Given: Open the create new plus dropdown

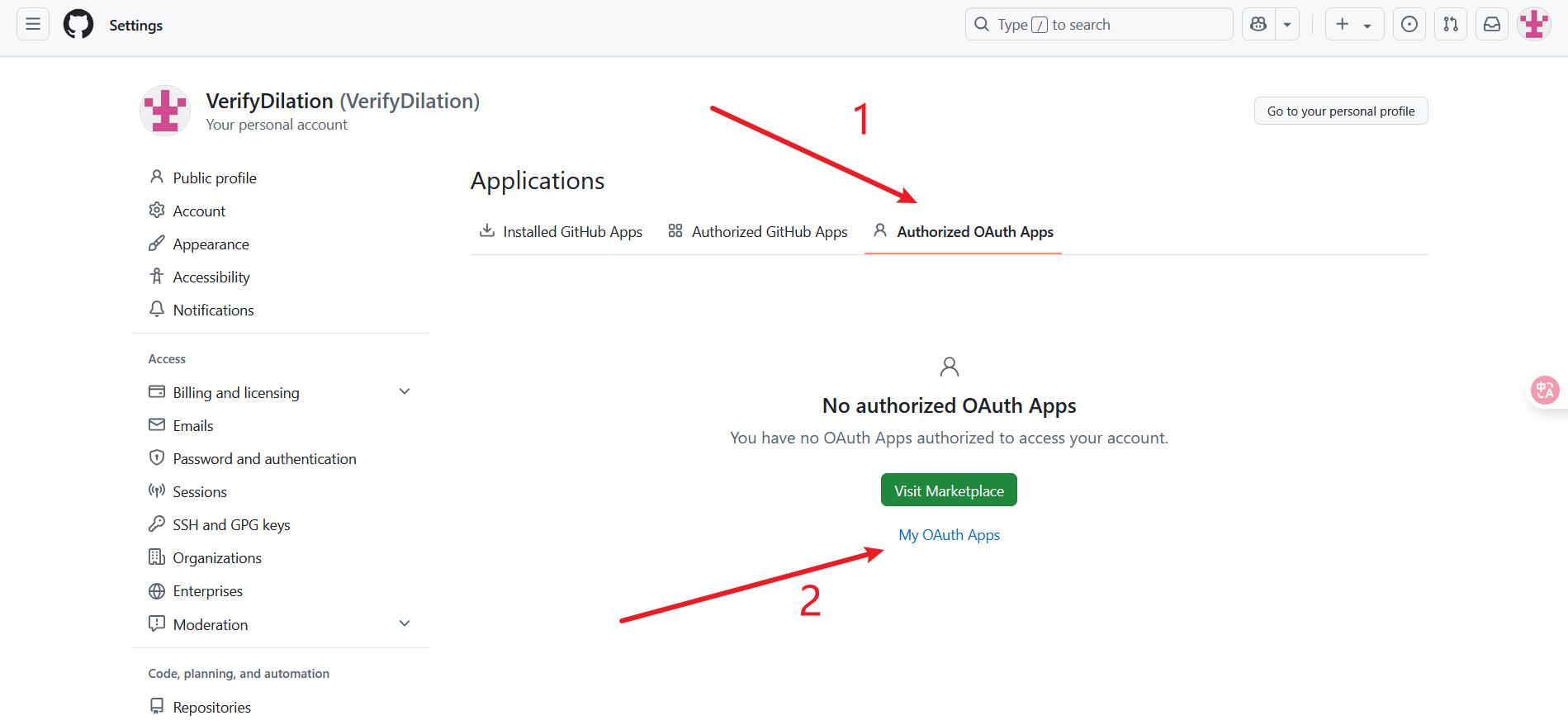Looking at the screenshot, I should pyautogui.click(x=1354, y=25).
